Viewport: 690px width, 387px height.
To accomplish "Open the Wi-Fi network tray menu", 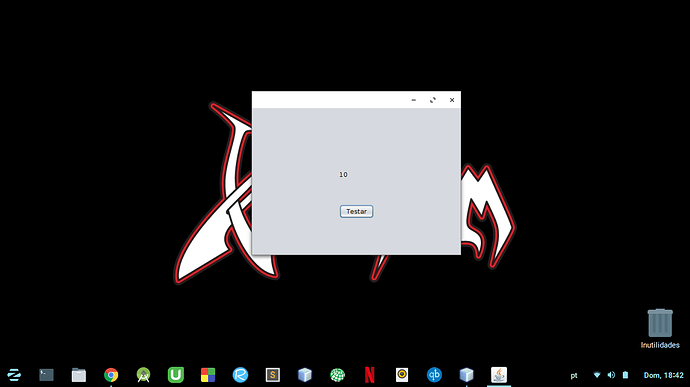I will (x=597, y=375).
